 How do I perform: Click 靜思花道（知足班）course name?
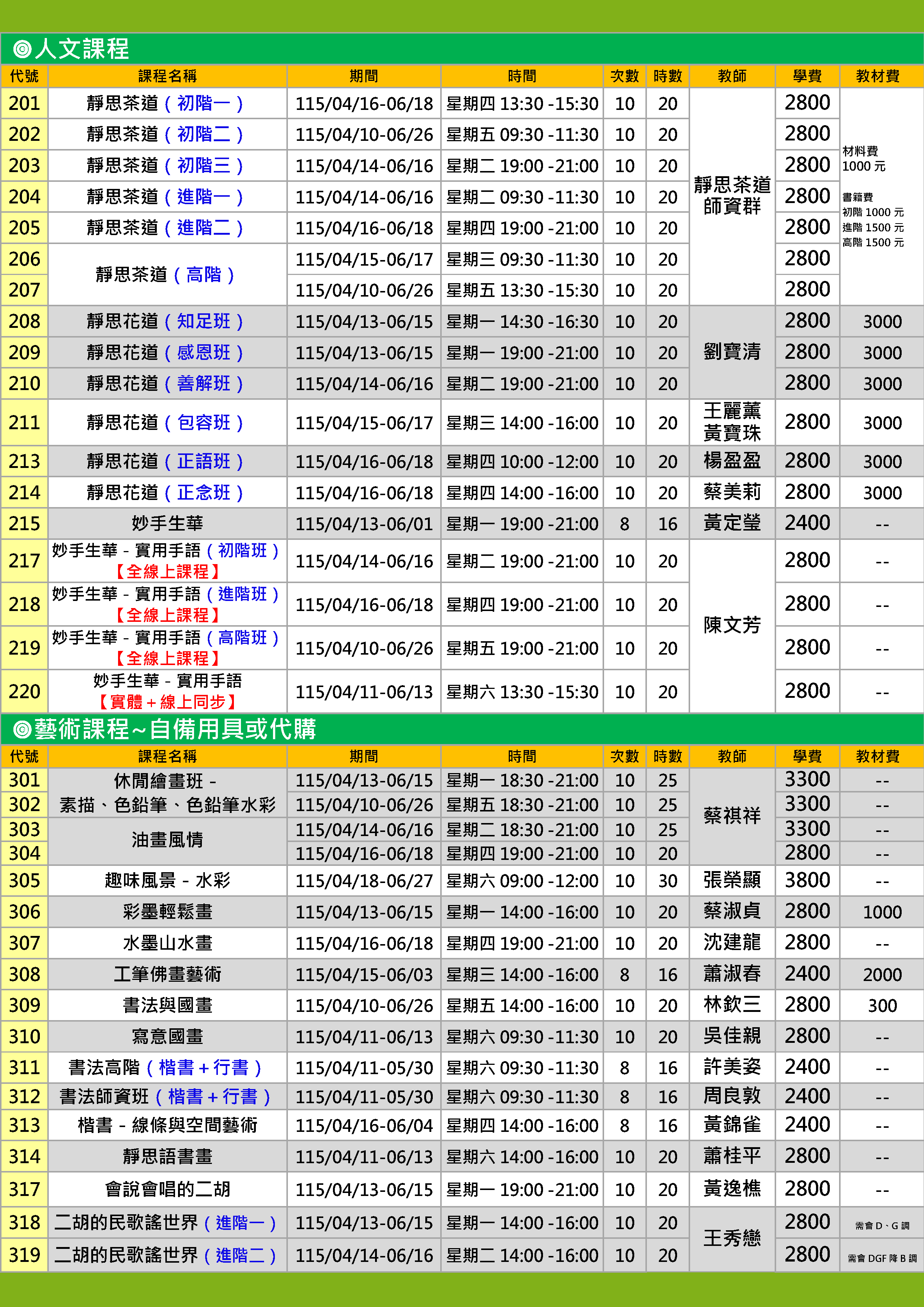point(165,322)
